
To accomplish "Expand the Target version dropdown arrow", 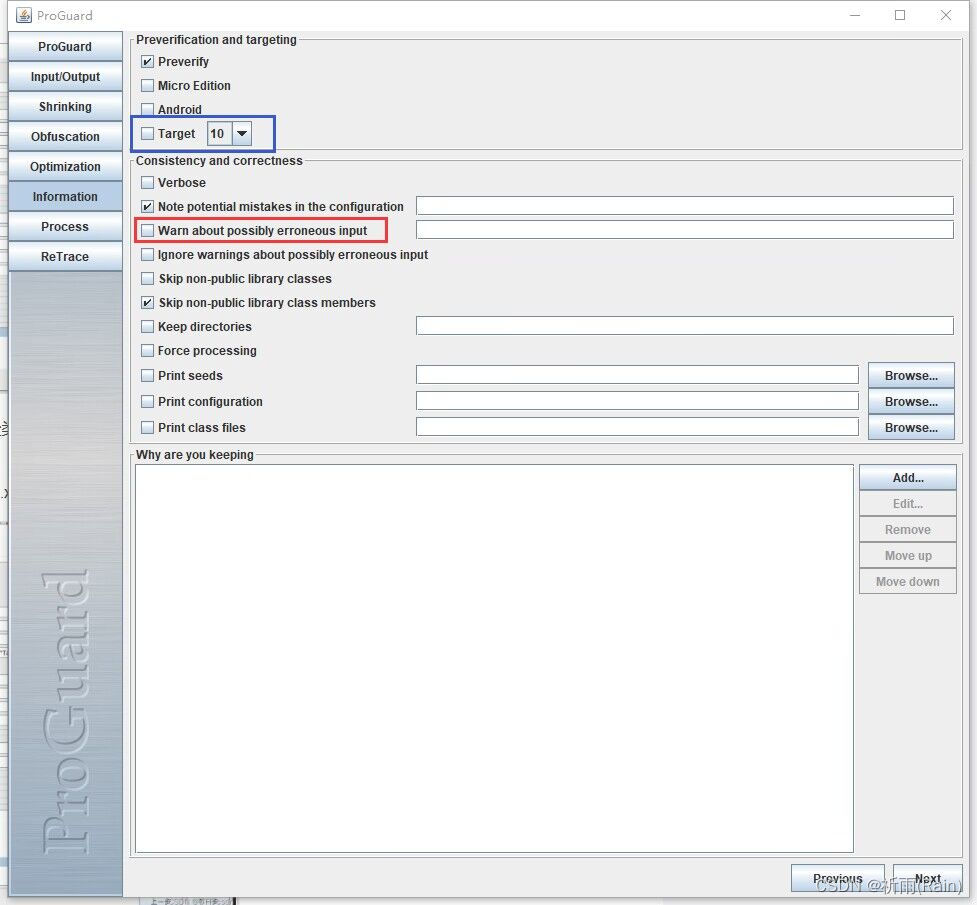I will [242, 133].
